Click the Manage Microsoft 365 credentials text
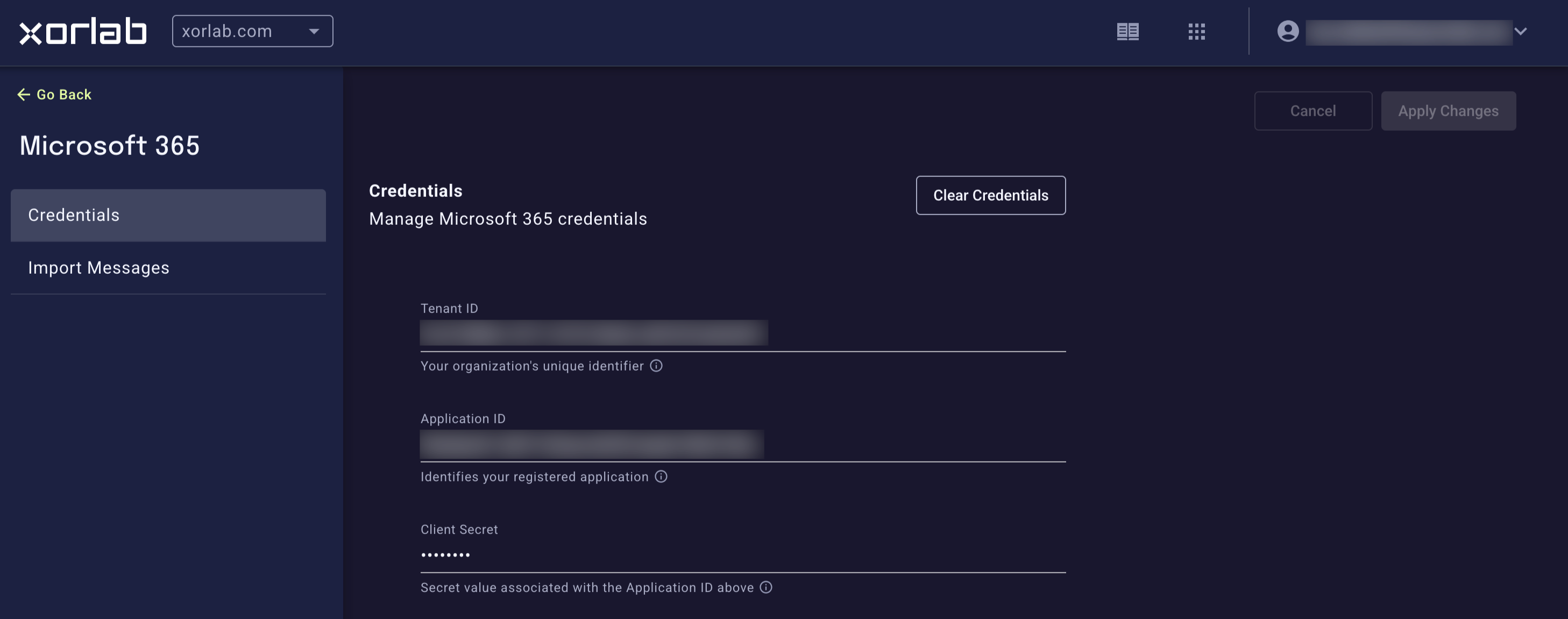Screen dimensions: 1568x619 (508, 219)
